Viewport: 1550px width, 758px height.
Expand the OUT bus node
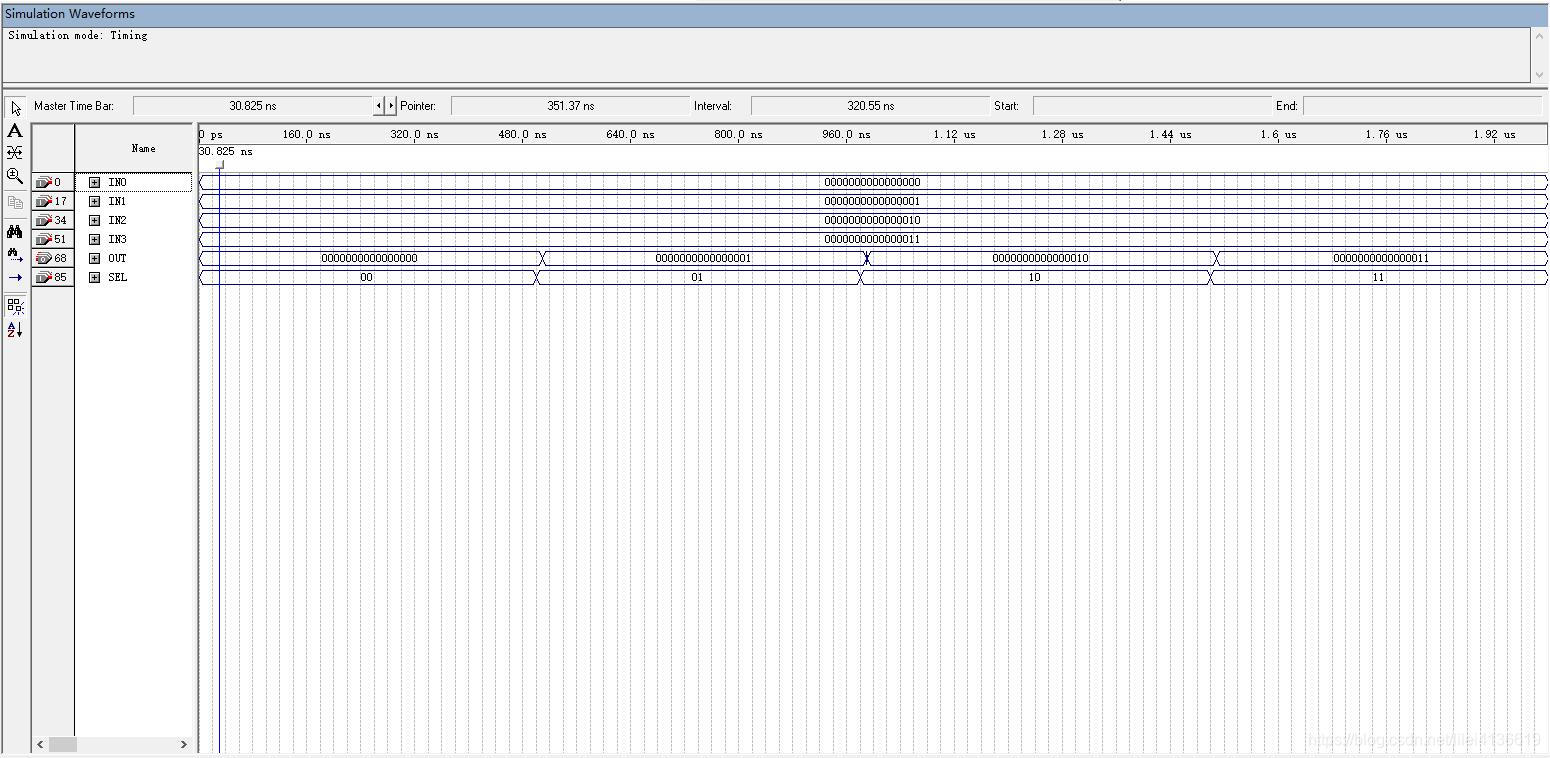click(x=94, y=258)
